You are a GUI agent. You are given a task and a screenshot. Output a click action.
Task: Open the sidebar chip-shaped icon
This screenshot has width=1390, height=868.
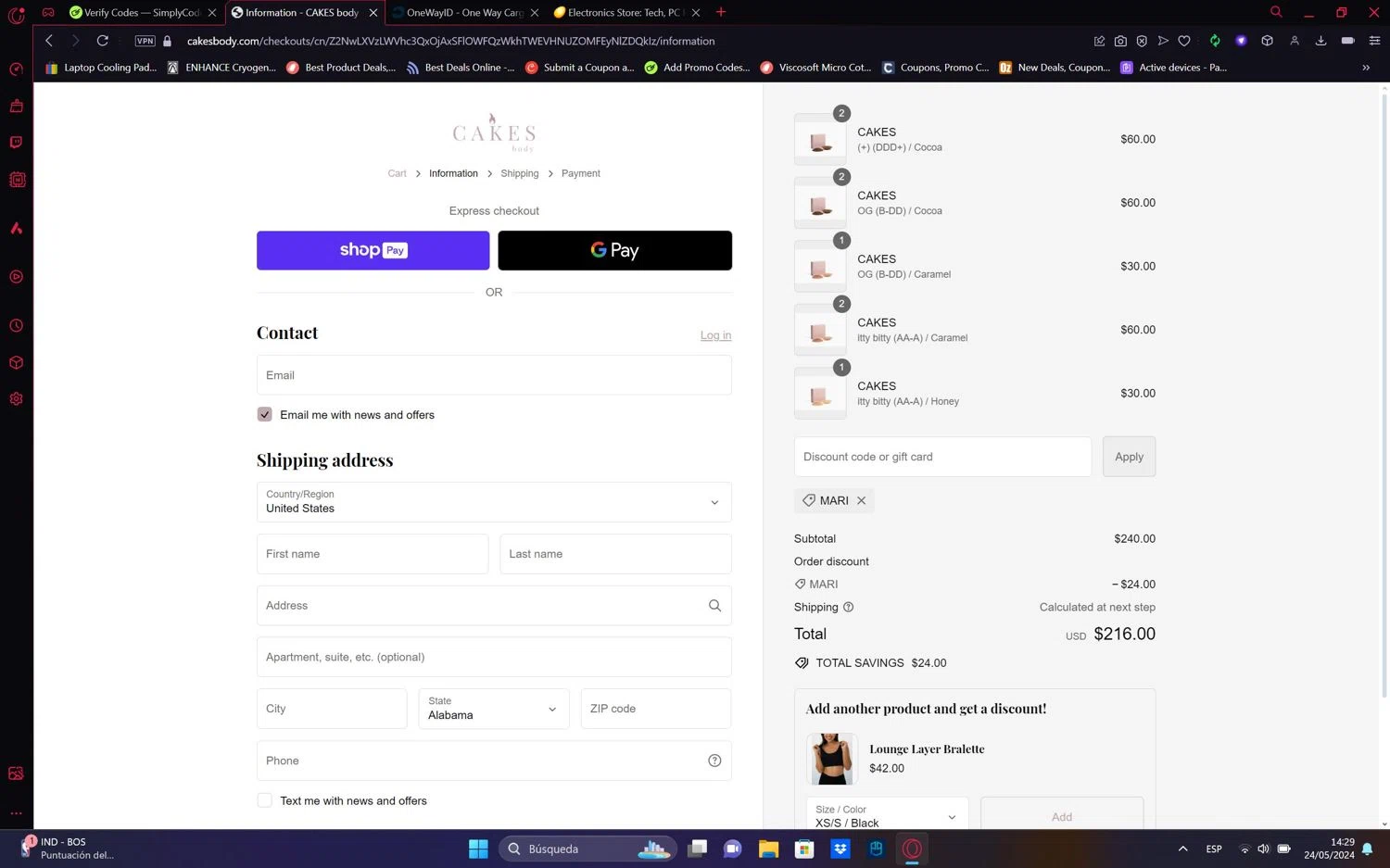[17, 180]
